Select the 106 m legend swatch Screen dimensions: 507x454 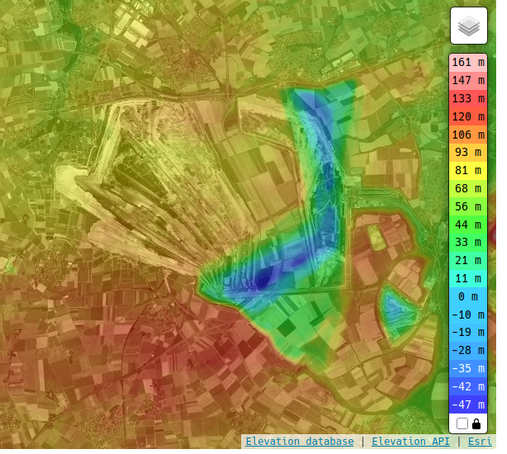(468, 135)
